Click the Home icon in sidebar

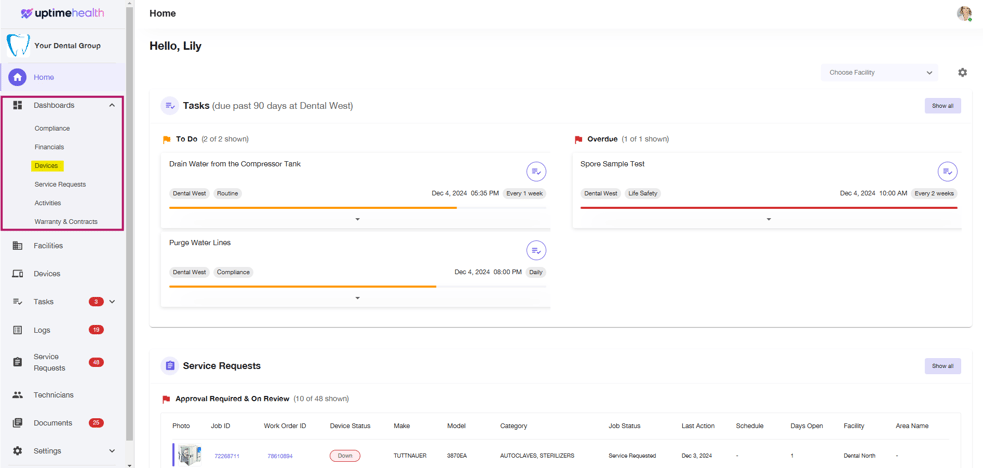[x=17, y=77]
